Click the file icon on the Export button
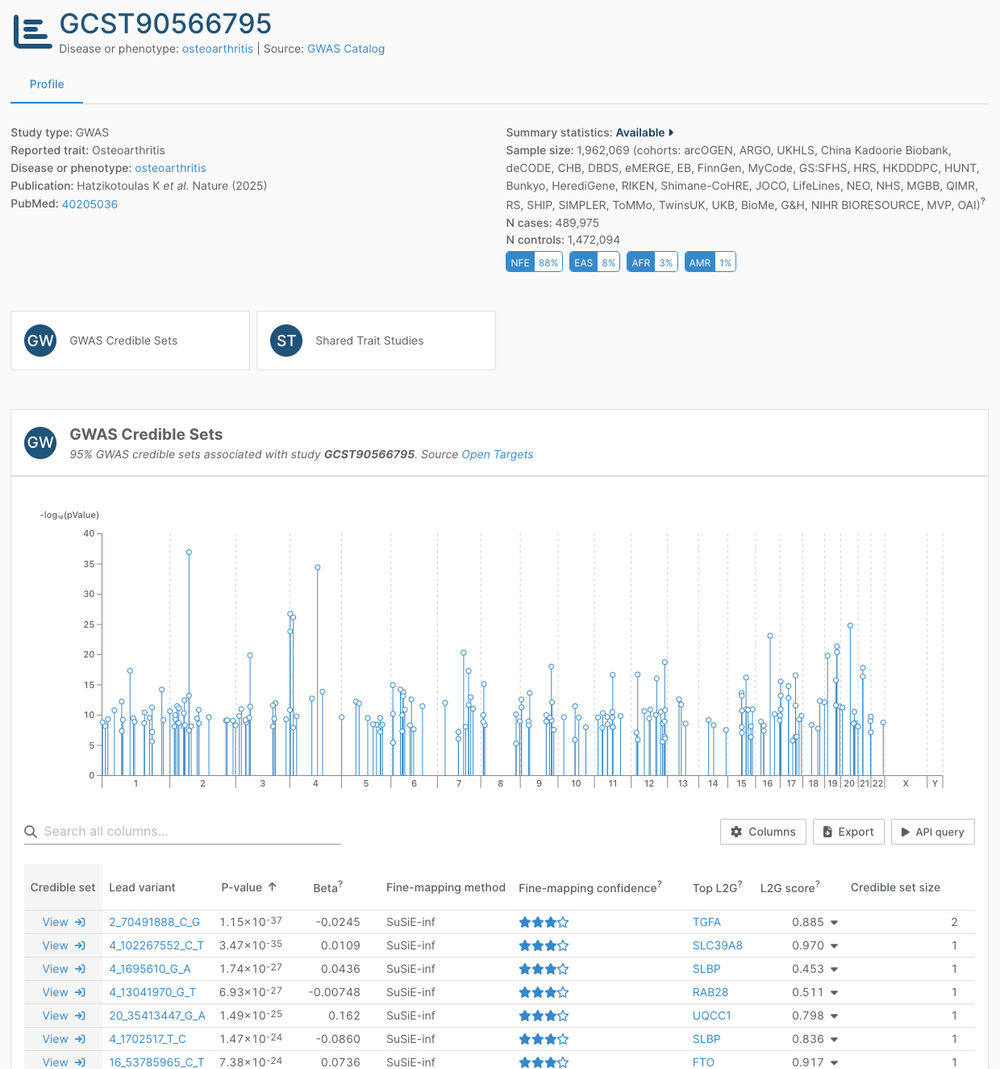Screen dimensions: 1000x1069 [825, 831]
